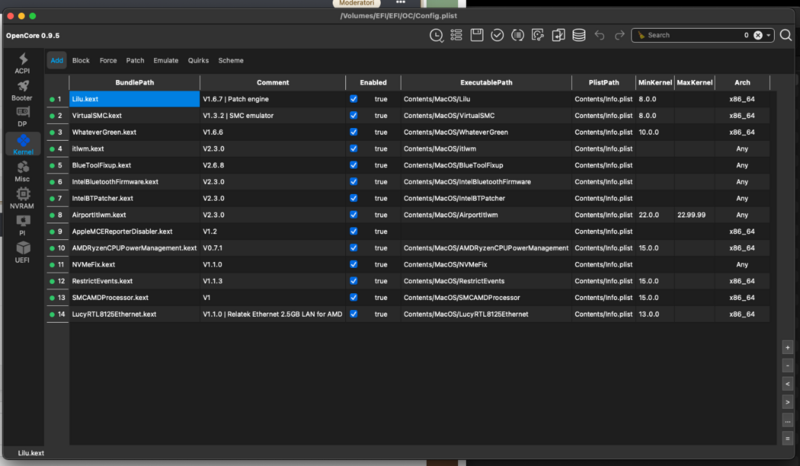
Task: Click the '>' move button beside table
Action: click(x=787, y=402)
